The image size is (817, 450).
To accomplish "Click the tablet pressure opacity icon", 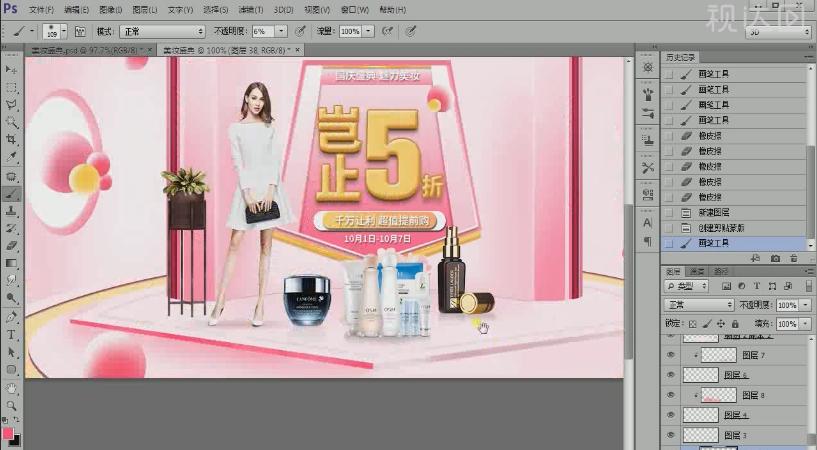I will pyautogui.click(x=300, y=32).
